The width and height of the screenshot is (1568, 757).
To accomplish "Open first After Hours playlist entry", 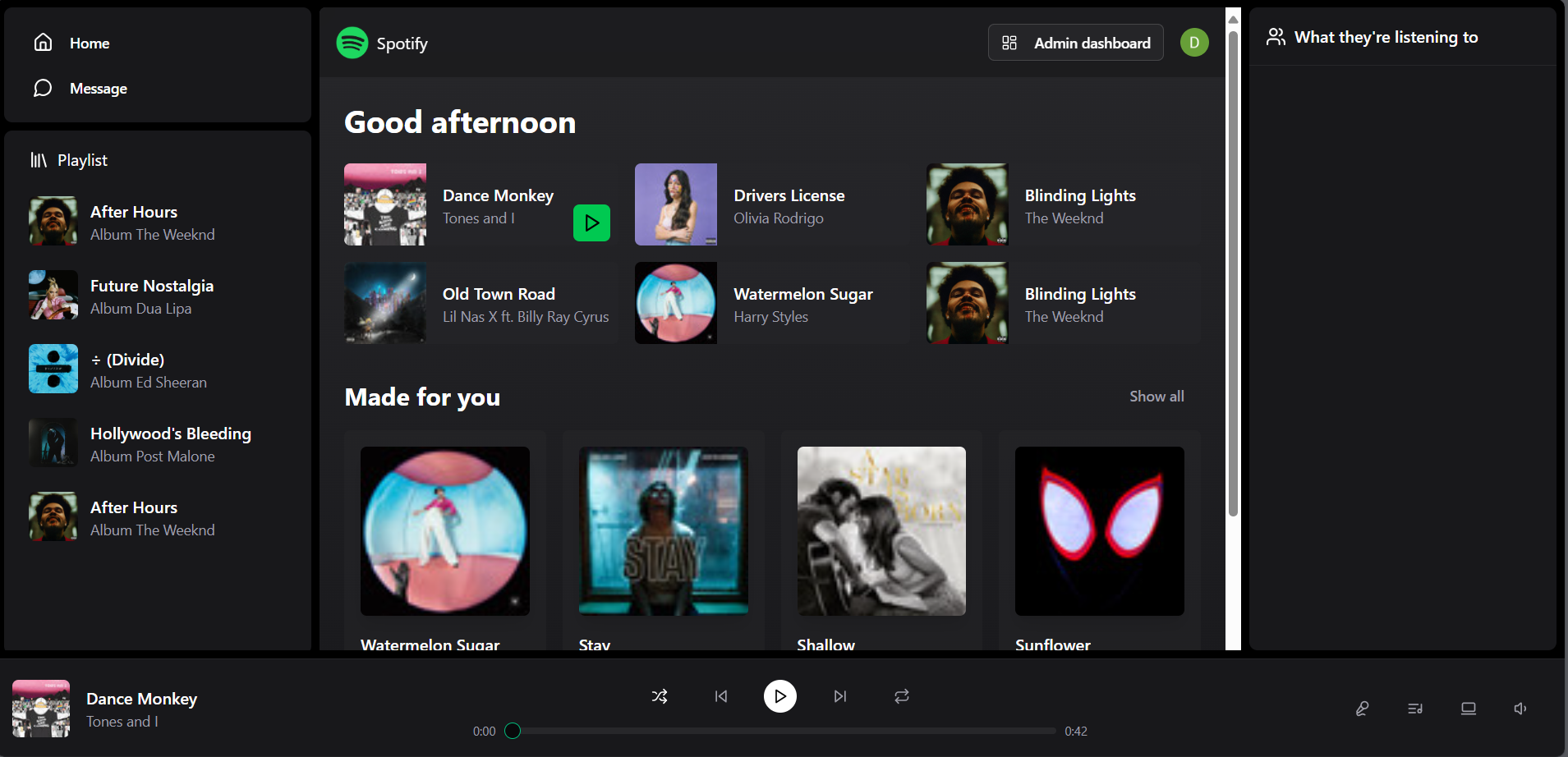I will click(158, 222).
